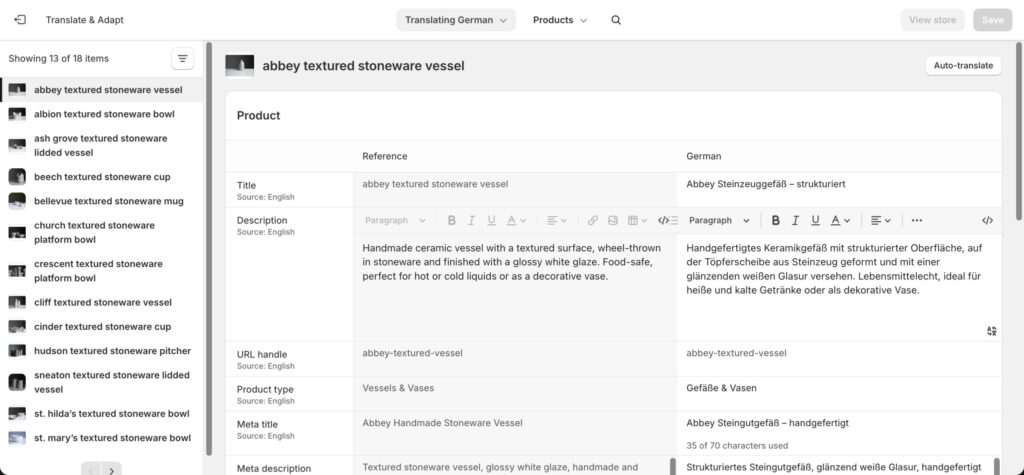This screenshot has height=475, width=1024.
Task: Open table dropdown in Reference toolbar
Action: 637,221
